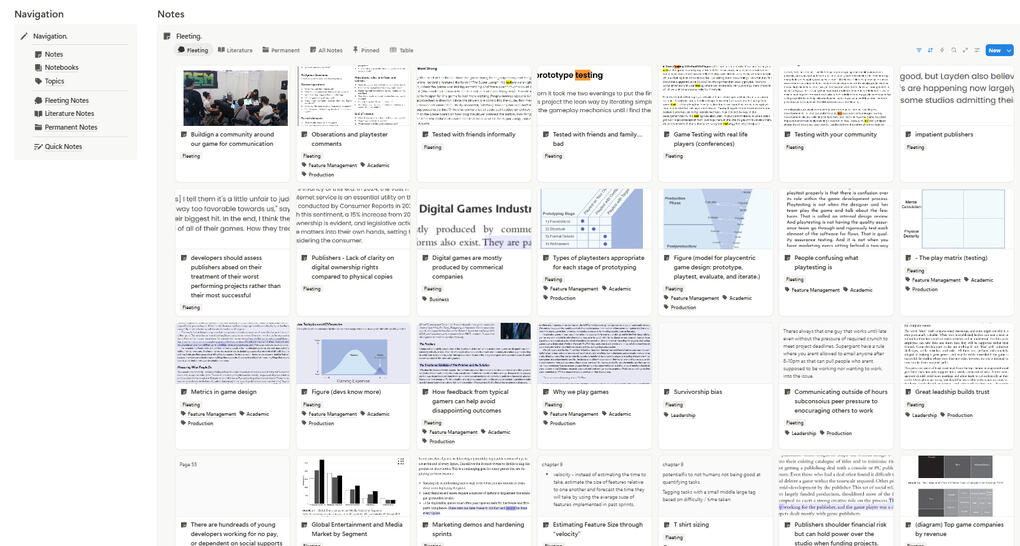Click the sort arrows icon

930,50
